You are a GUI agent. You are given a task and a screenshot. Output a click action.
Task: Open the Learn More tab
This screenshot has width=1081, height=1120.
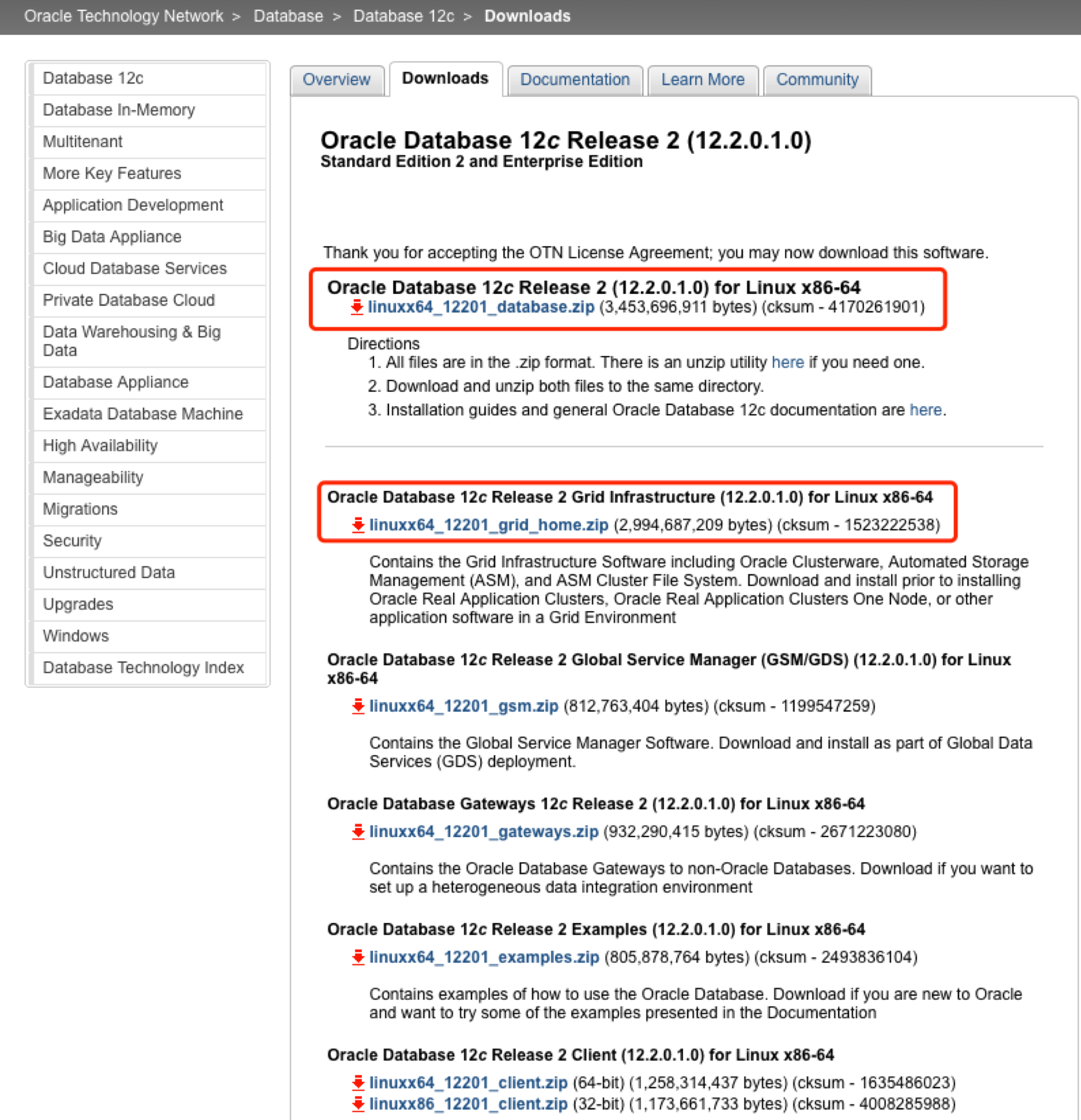coord(703,79)
